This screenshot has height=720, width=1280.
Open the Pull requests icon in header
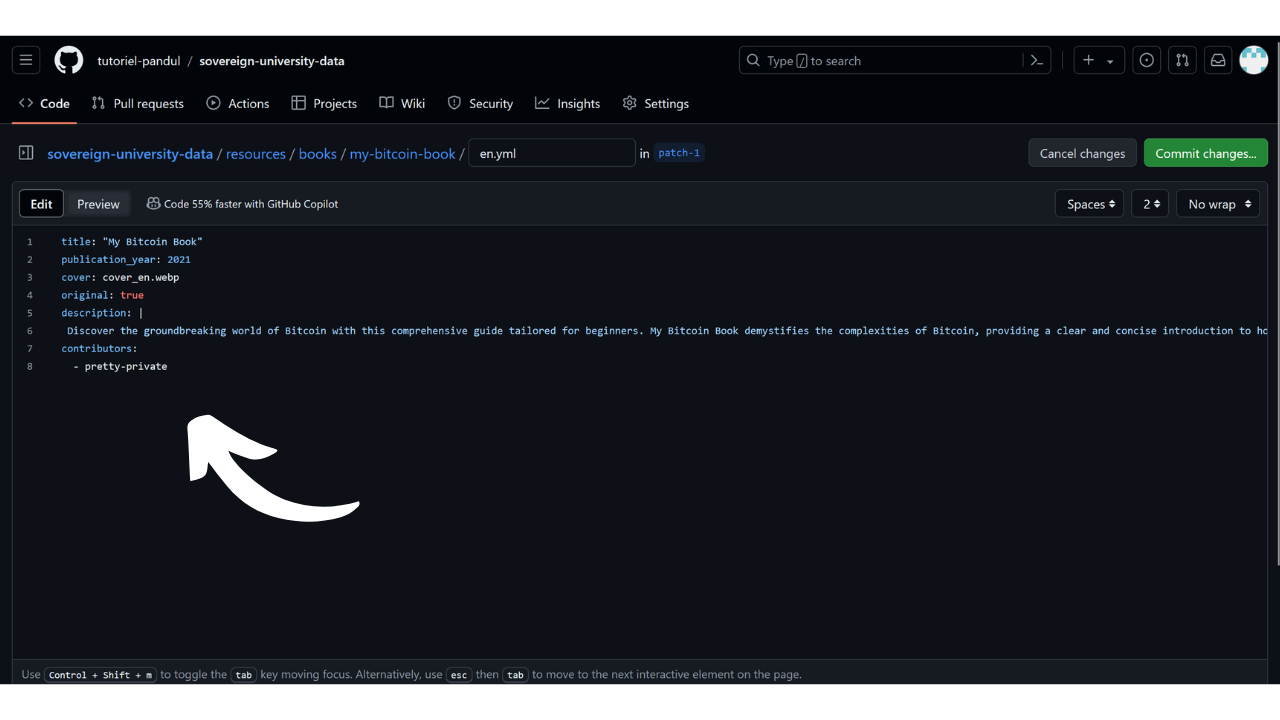[x=1182, y=60]
